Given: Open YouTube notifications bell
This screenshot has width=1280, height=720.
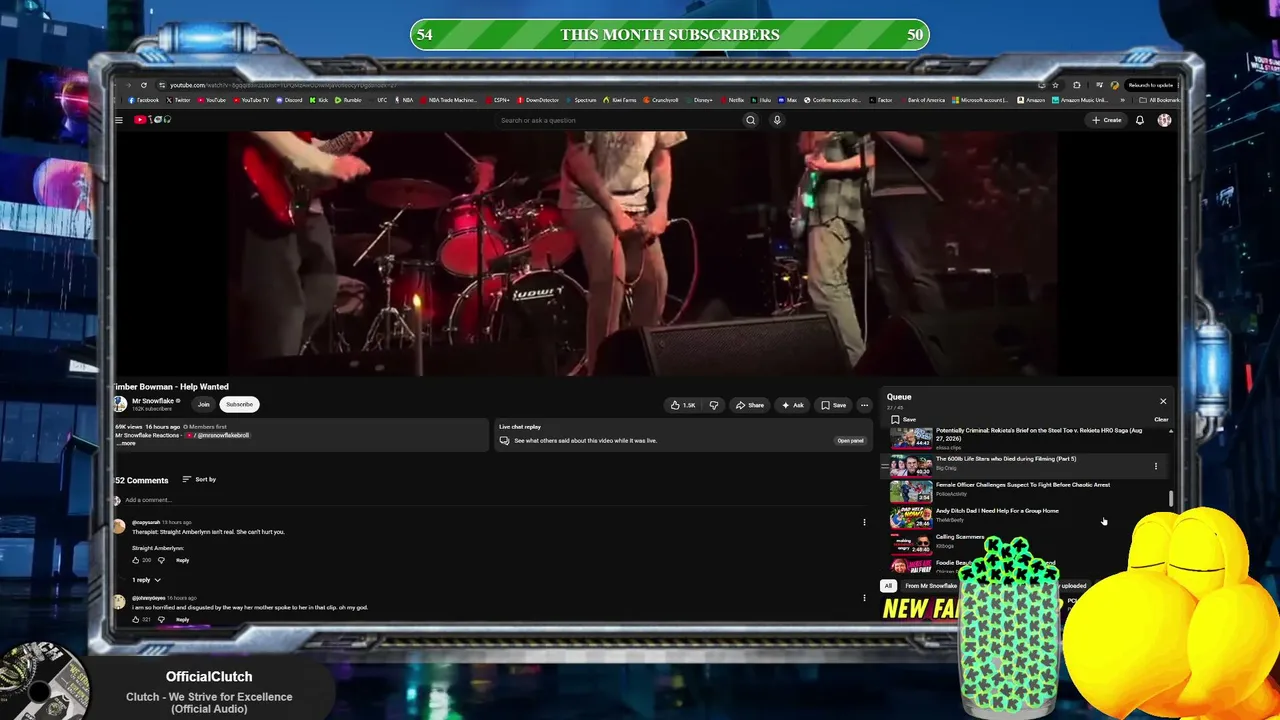Looking at the screenshot, I should (1139, 120).
